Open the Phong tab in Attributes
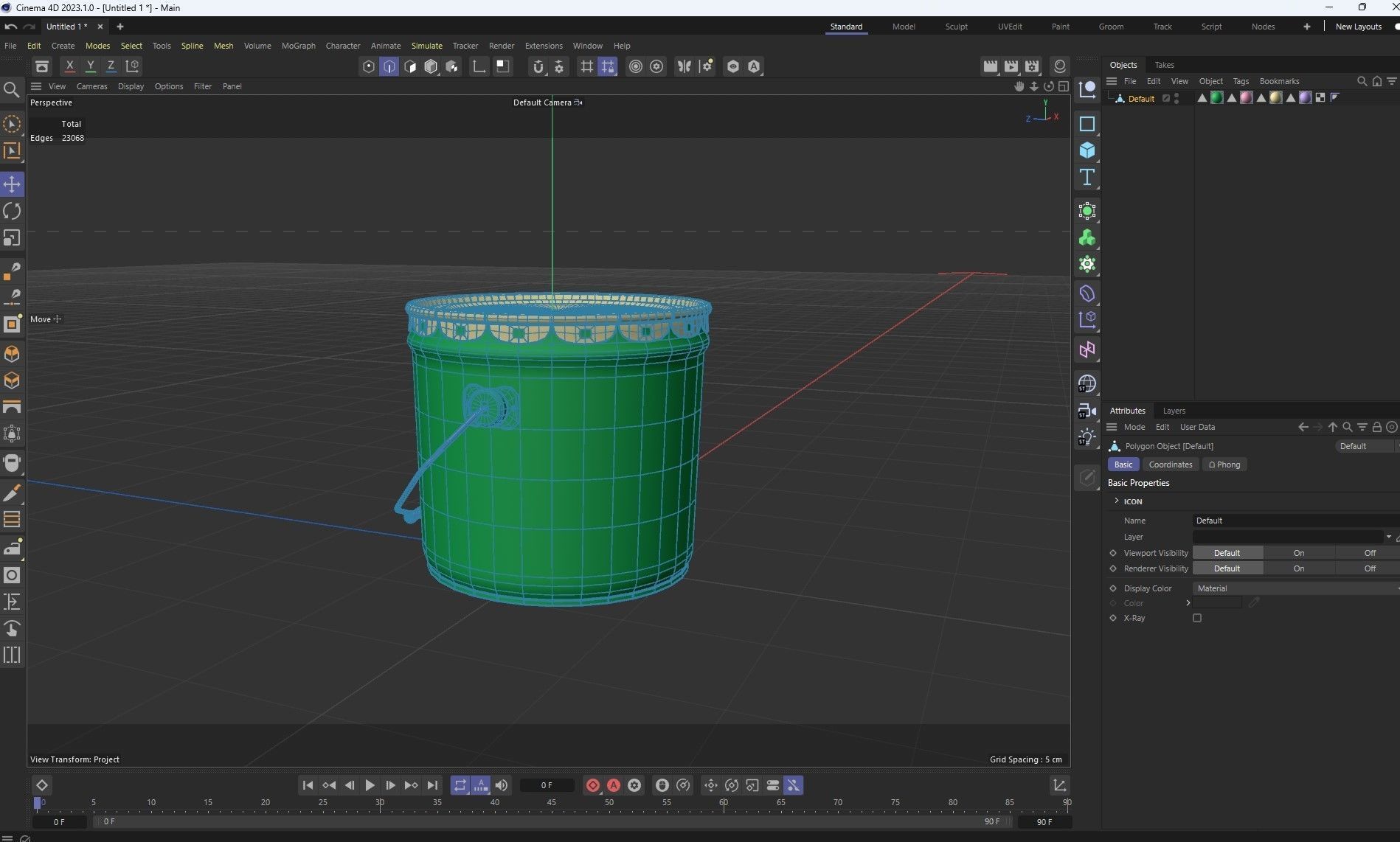Viewport: 1400px width, 842px height. pos(1224,465)
